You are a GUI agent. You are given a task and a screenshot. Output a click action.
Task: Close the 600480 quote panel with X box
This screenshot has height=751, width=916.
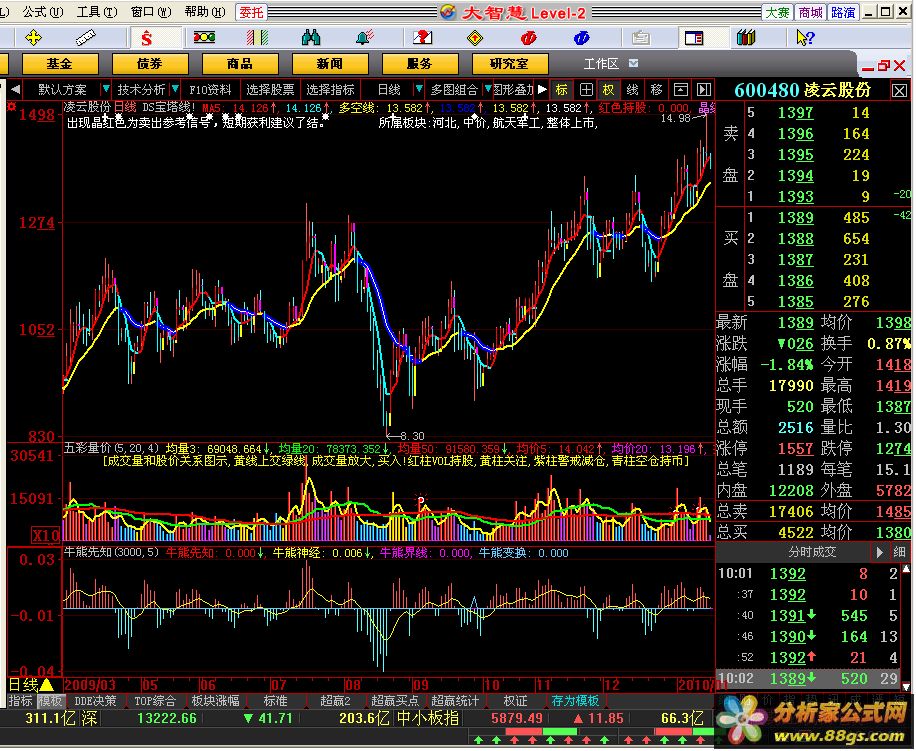[899, 91]
